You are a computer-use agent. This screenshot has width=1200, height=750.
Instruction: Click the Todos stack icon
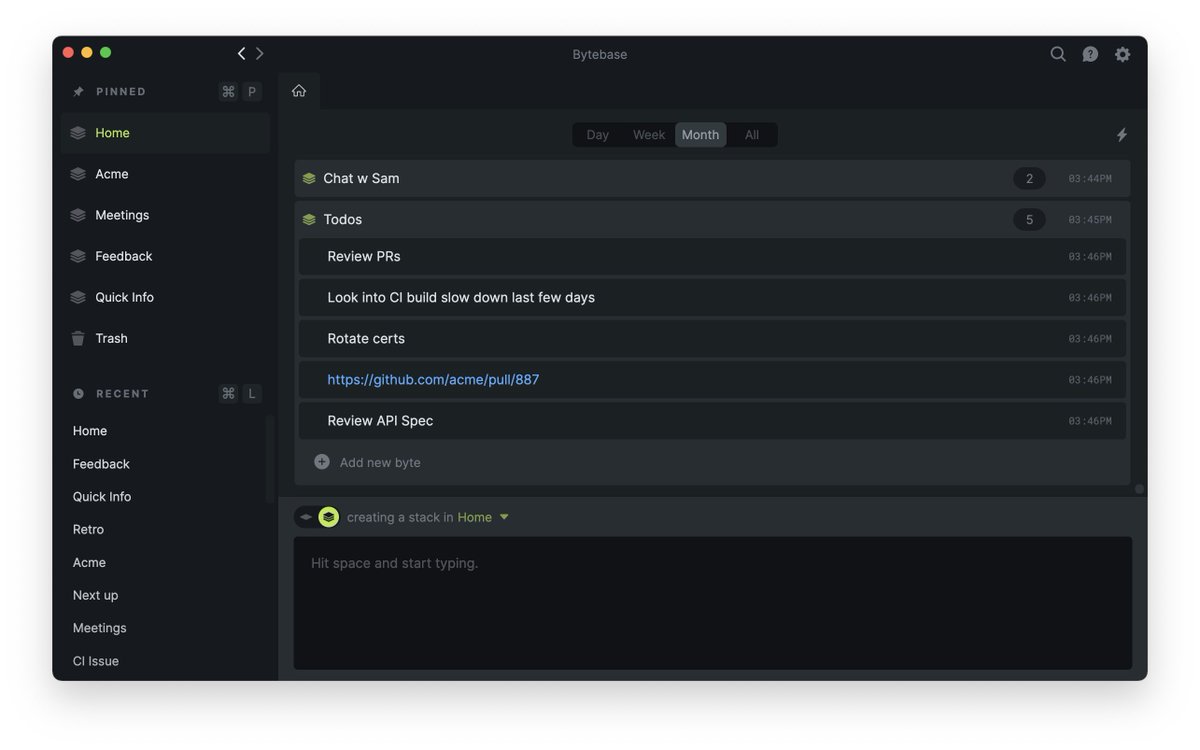tap(309, 219)
